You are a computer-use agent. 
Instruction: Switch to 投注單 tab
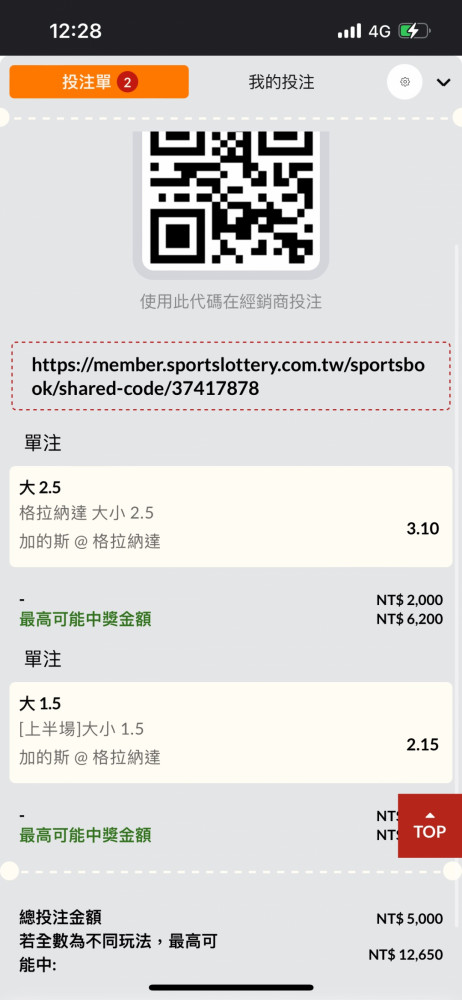point(99,82)
